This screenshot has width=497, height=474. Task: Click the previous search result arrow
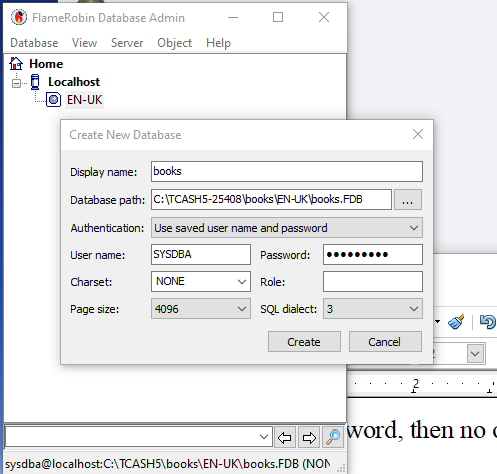coord(285,437)
